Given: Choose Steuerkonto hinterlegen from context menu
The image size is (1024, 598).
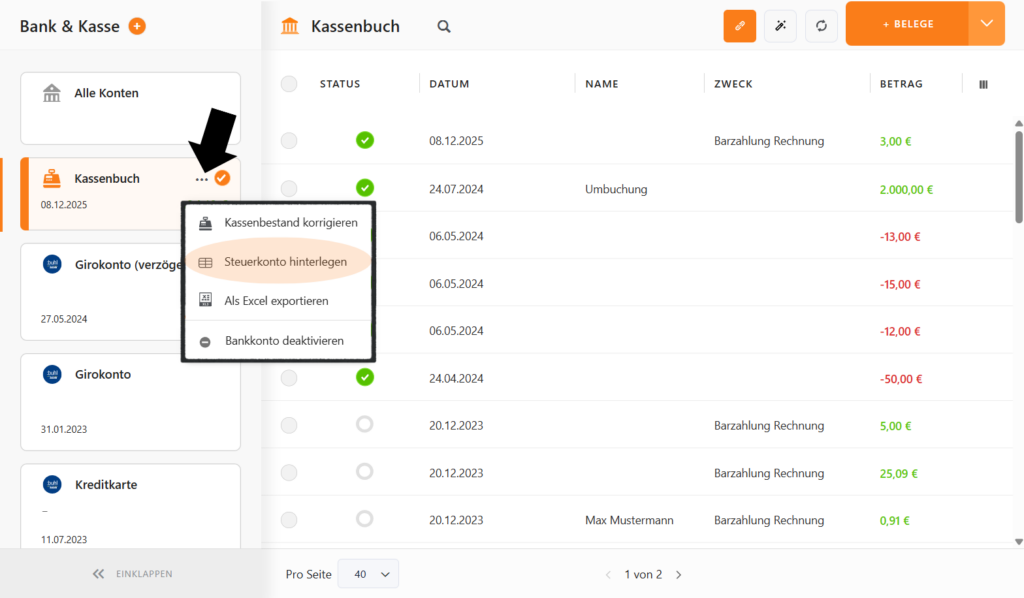Looking at the screenshot, I should [x=285, y=262].
